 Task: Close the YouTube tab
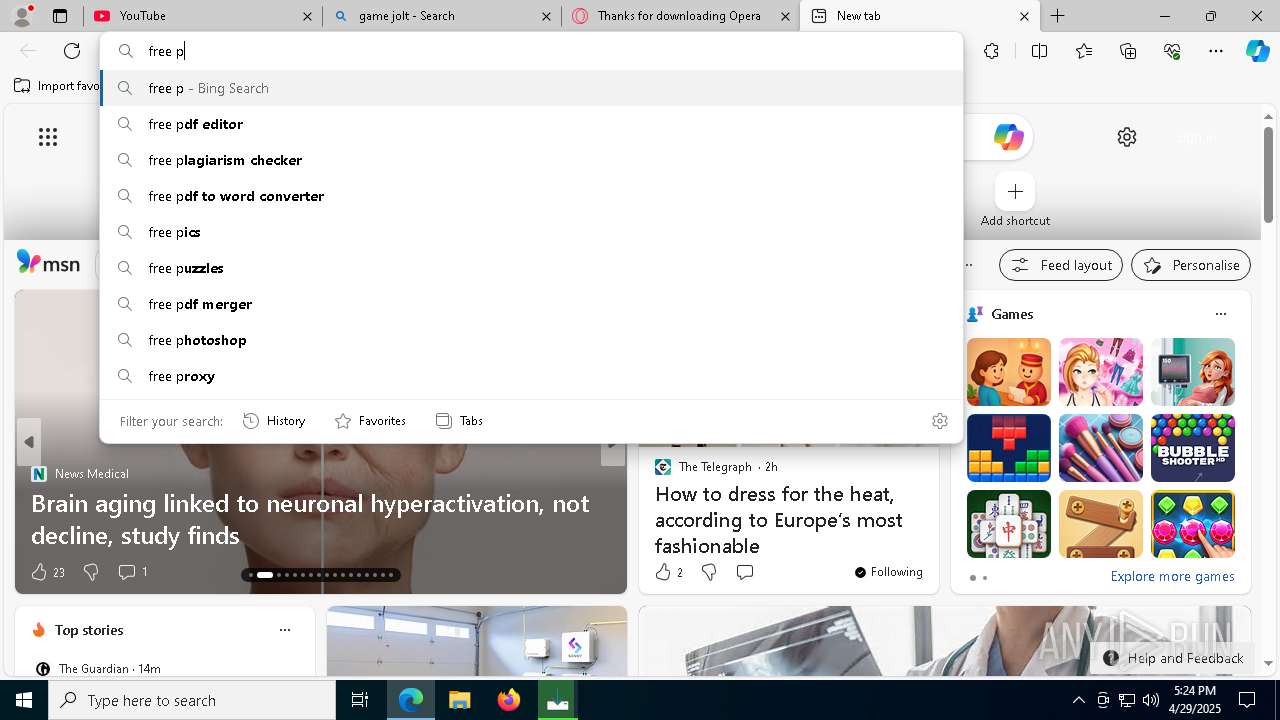[x=307, y=16]
